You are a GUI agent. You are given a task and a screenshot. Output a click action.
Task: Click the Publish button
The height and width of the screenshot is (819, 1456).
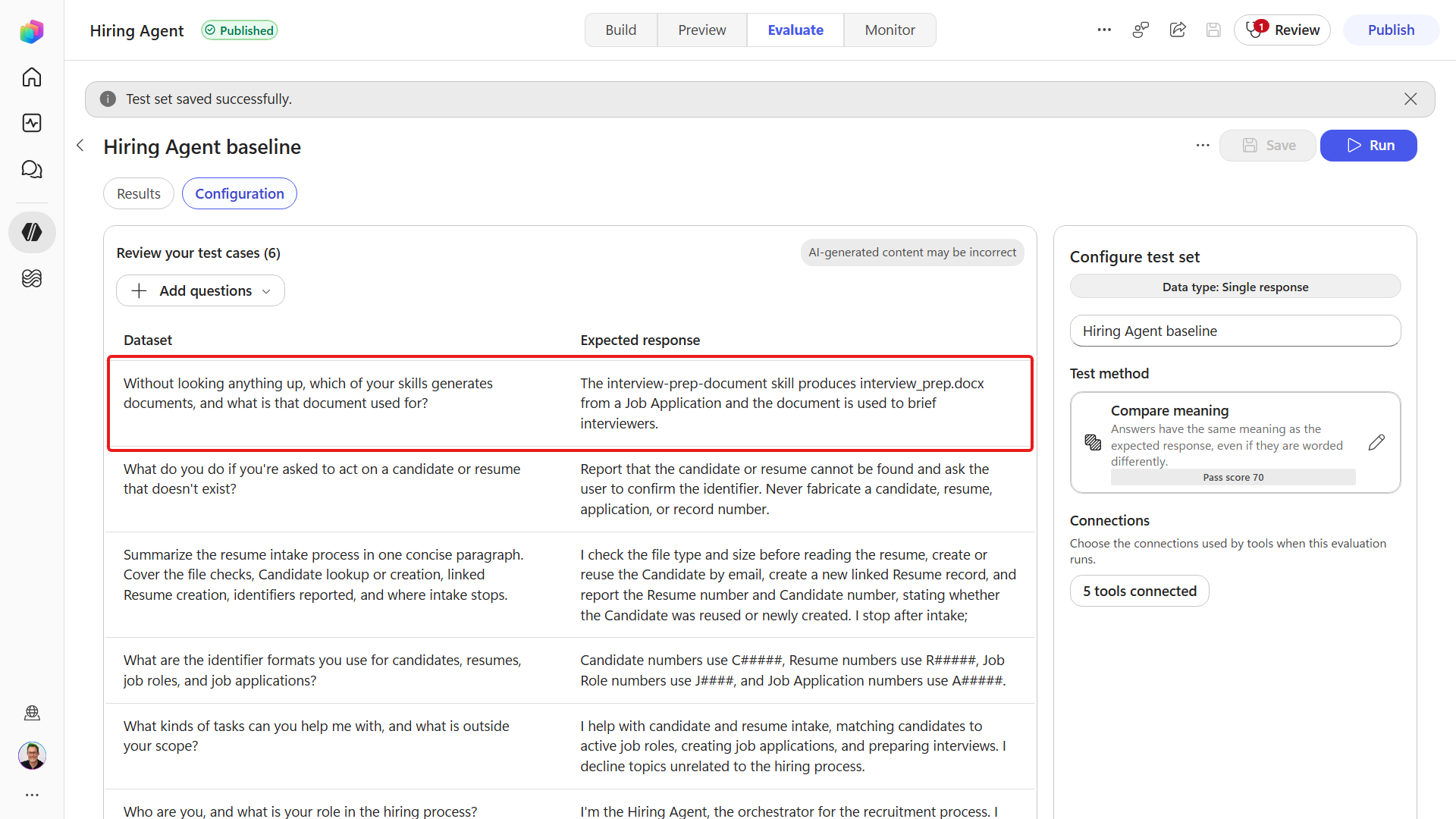[1391, 30]
